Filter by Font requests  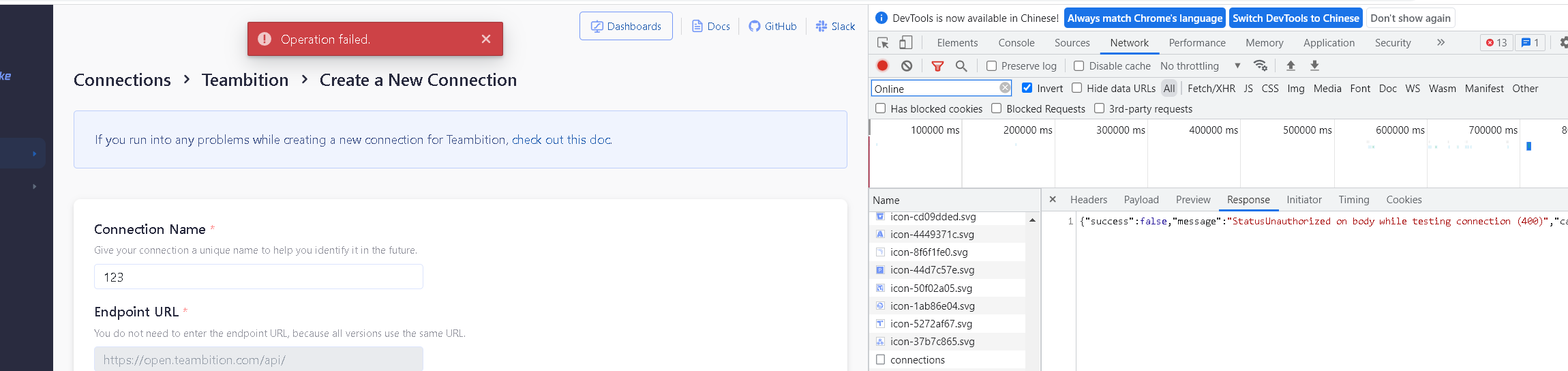[1360, 89]
